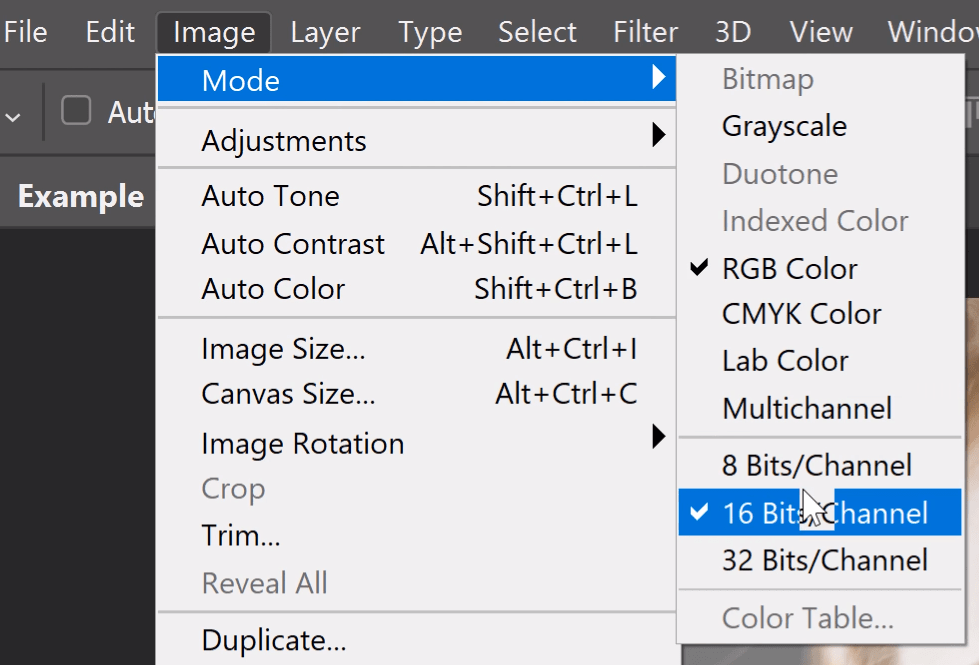Screen dimensions: 979x665
Task: Open the Edit menu
Action: click(x=110, y=32)
